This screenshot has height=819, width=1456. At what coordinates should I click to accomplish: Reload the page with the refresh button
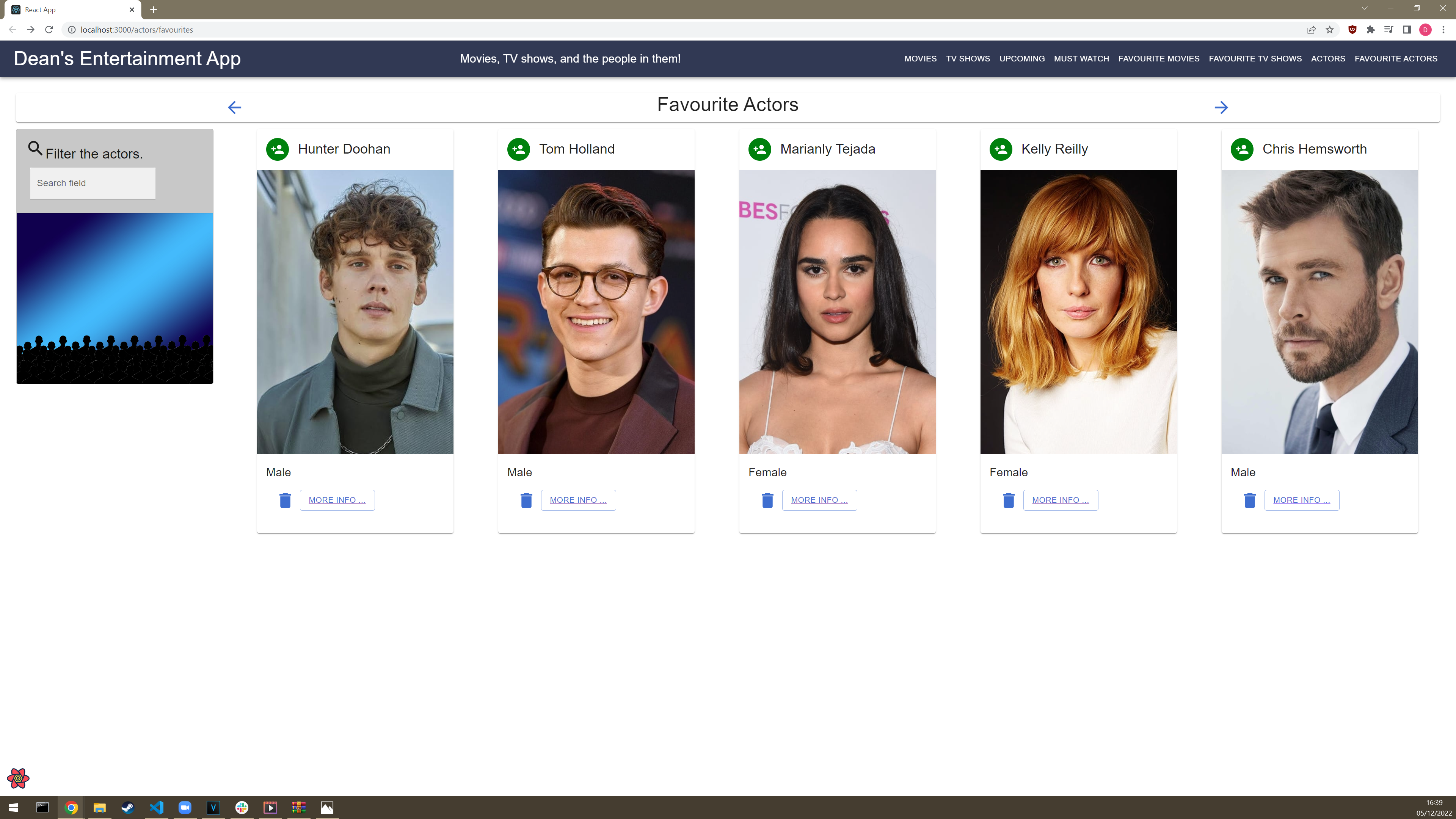click(49, 30)
